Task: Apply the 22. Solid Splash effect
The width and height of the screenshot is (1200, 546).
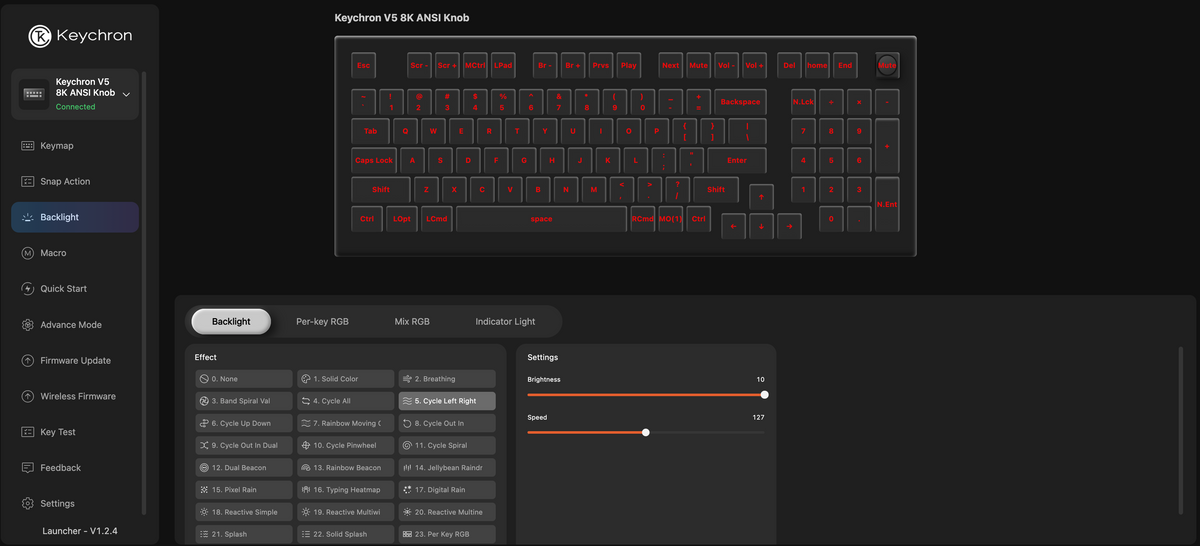Action: tap(346, 534)
